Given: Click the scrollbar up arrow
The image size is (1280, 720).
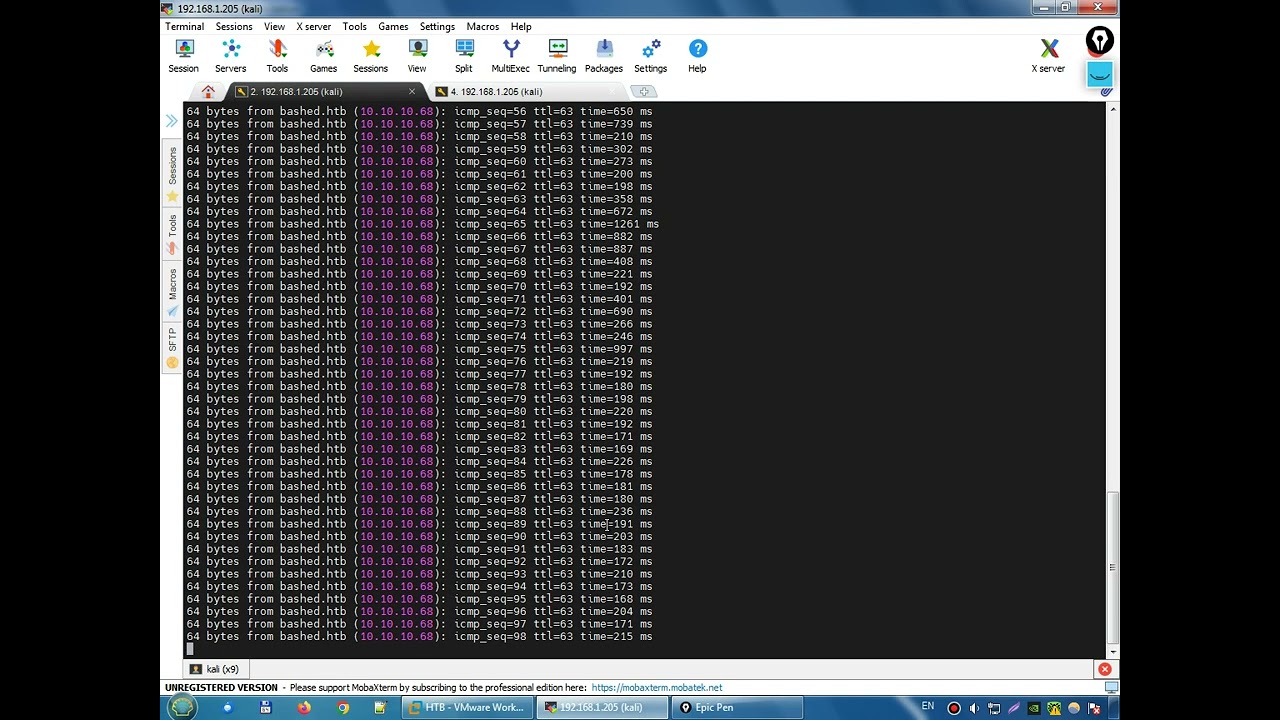Looking at the screenshot, I should click(x=1113, y=107).
